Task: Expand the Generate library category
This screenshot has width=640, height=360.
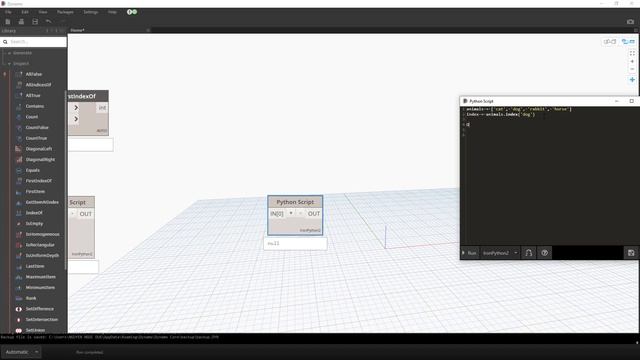Action: pyautogui.click(x=9, y=53)
